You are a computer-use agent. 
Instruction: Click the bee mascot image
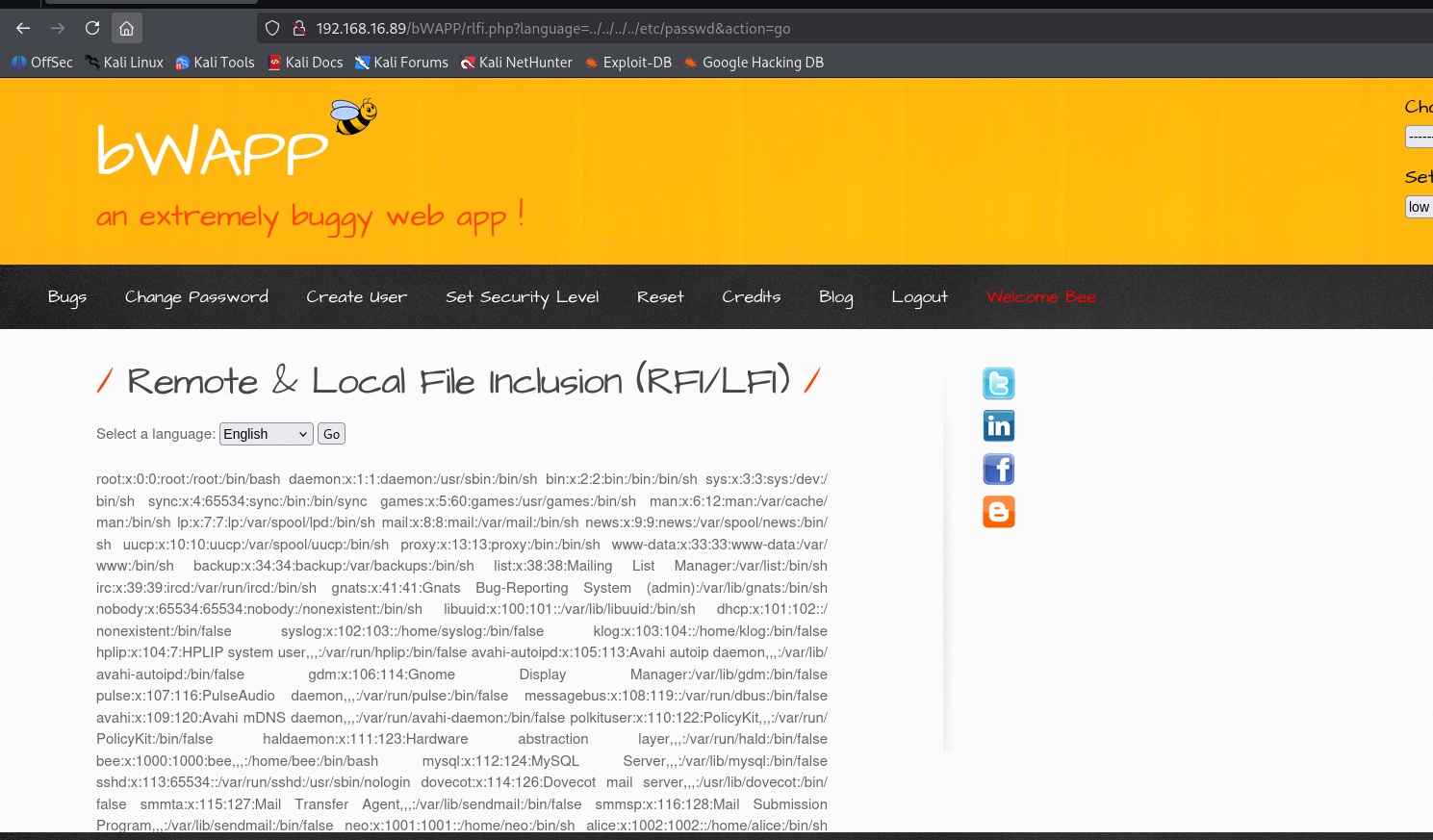354,116
